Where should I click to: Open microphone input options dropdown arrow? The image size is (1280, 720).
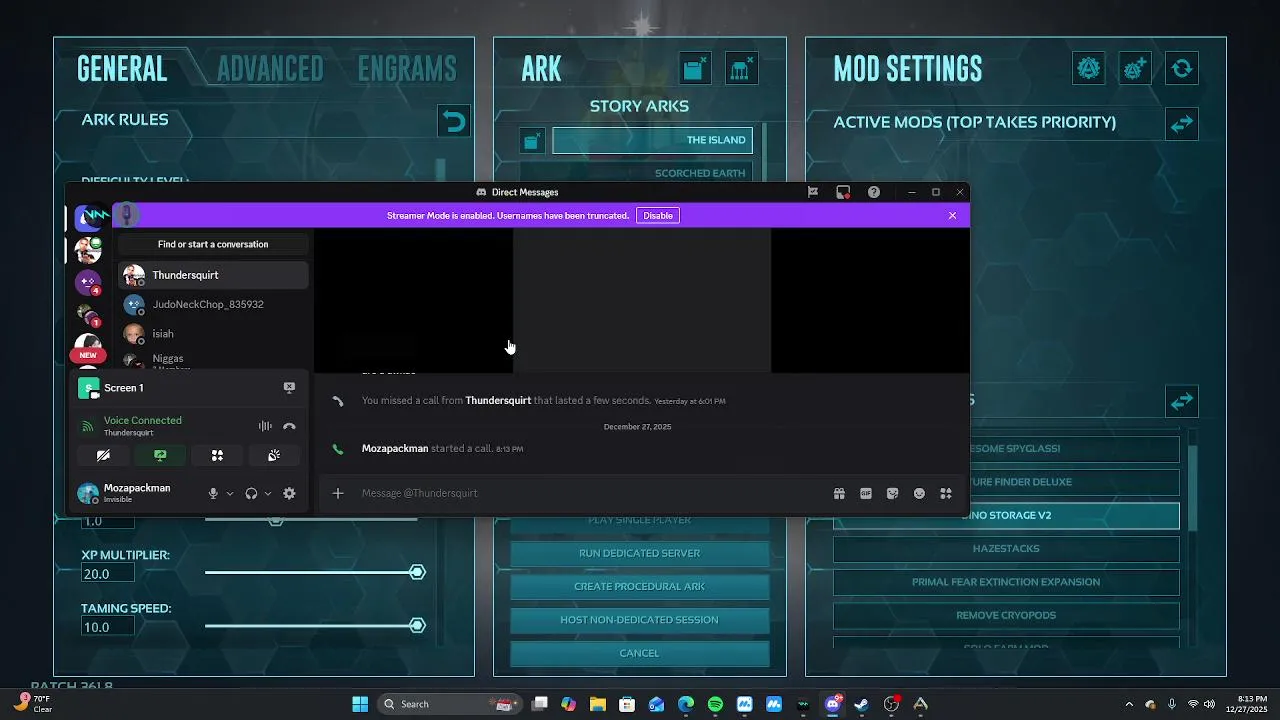pos(229,493)
